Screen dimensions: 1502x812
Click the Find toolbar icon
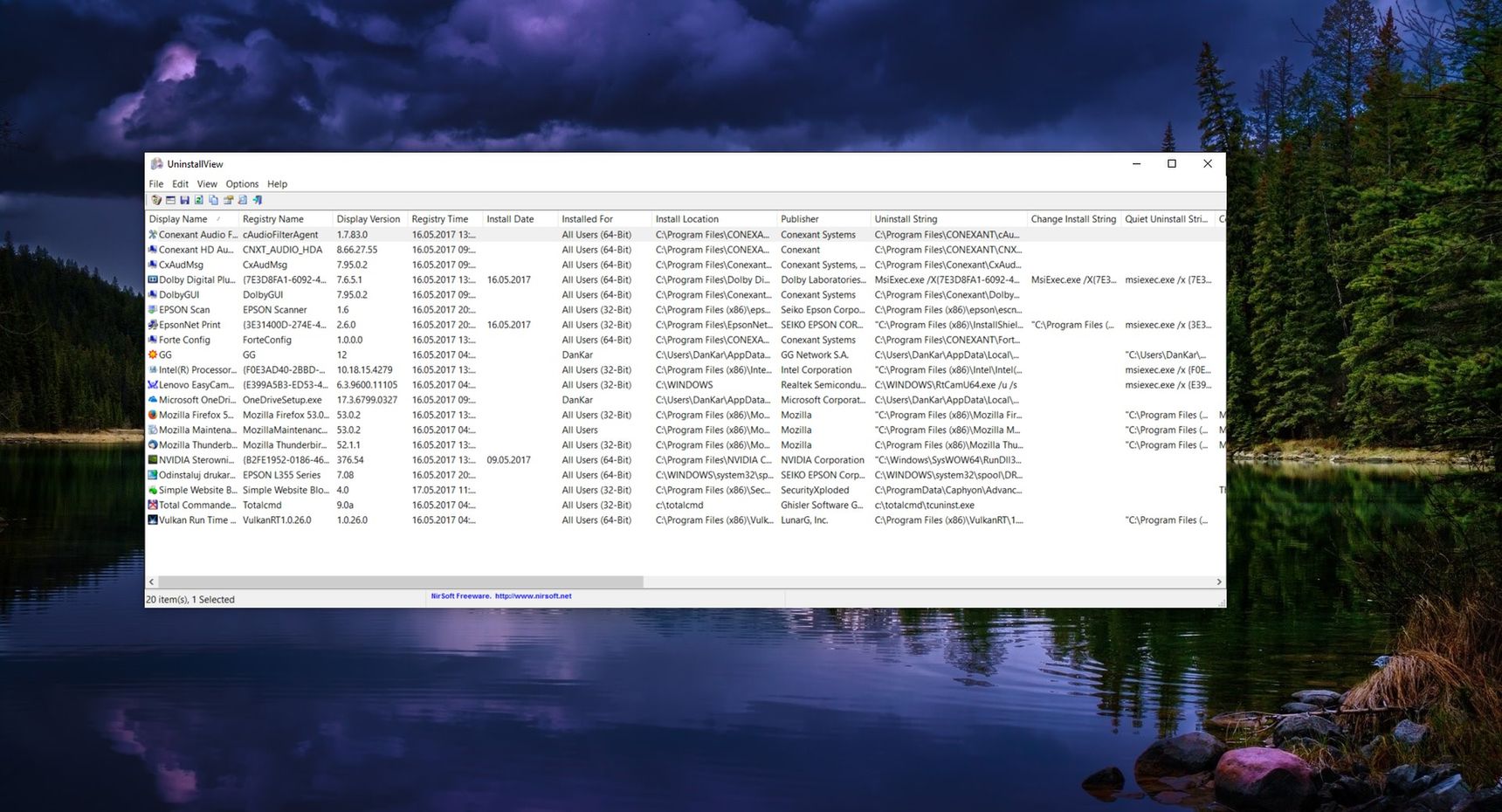pos(243,200)
